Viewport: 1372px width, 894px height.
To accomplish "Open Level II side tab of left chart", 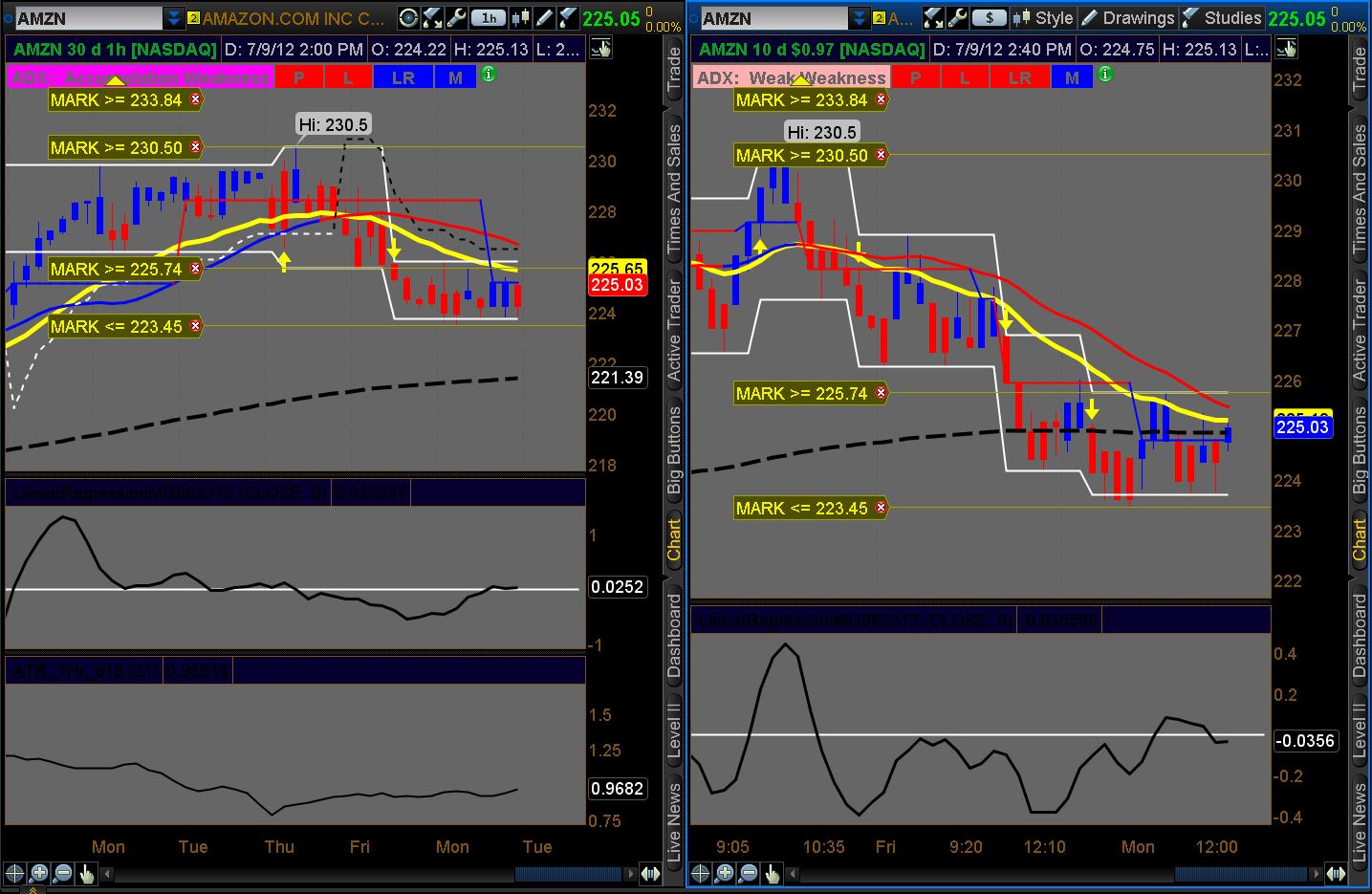I will tap(673, 730).
